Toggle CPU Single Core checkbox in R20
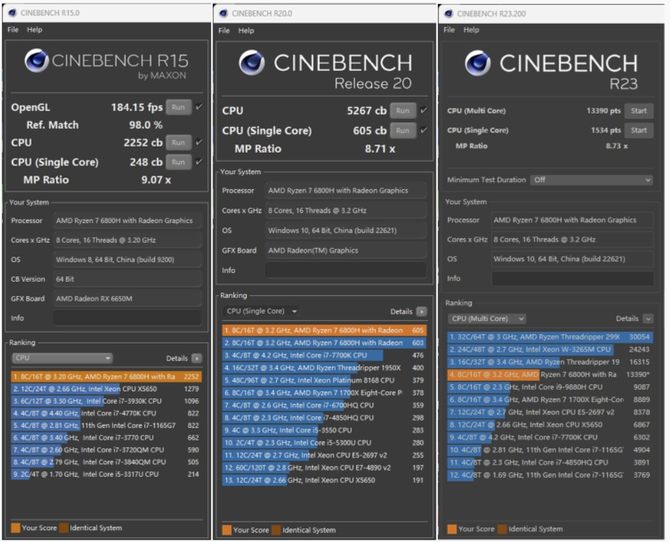 click(x=423, y=130)
